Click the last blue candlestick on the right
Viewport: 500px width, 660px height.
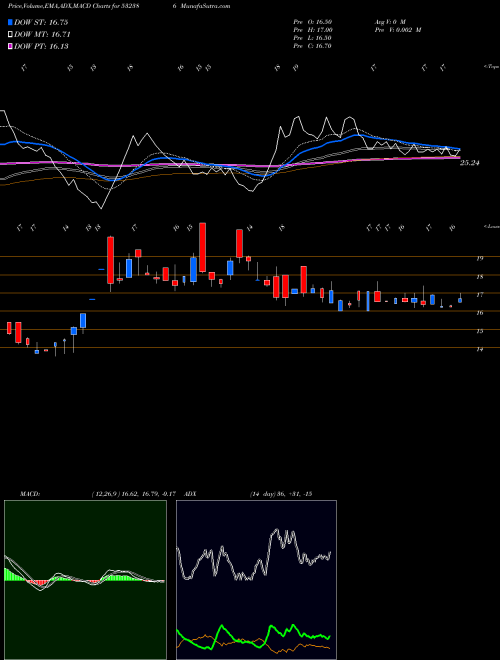coord(460,300)
